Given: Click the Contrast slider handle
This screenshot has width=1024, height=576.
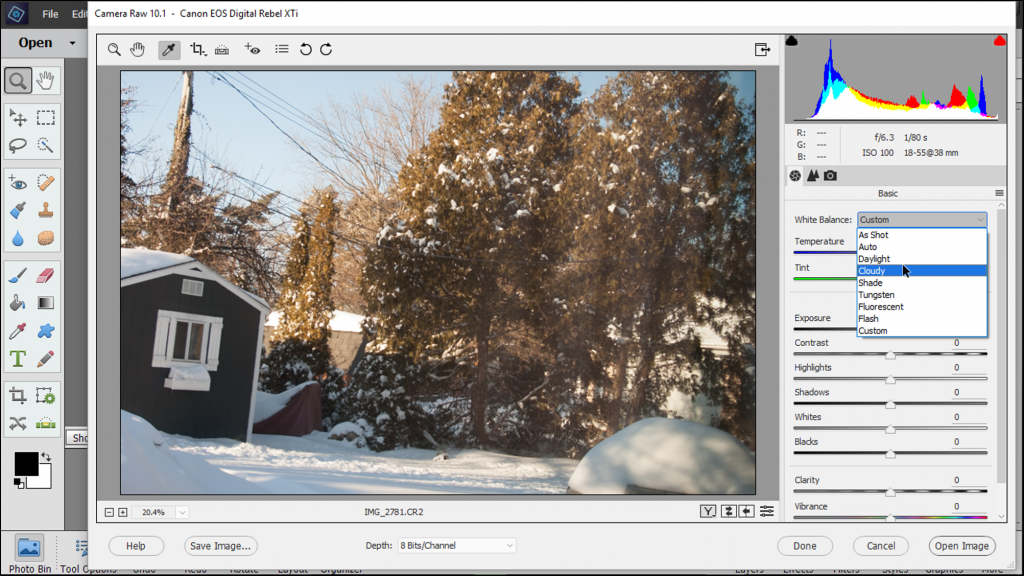Looking at the screenshot, I should click(x=890, y=355).
